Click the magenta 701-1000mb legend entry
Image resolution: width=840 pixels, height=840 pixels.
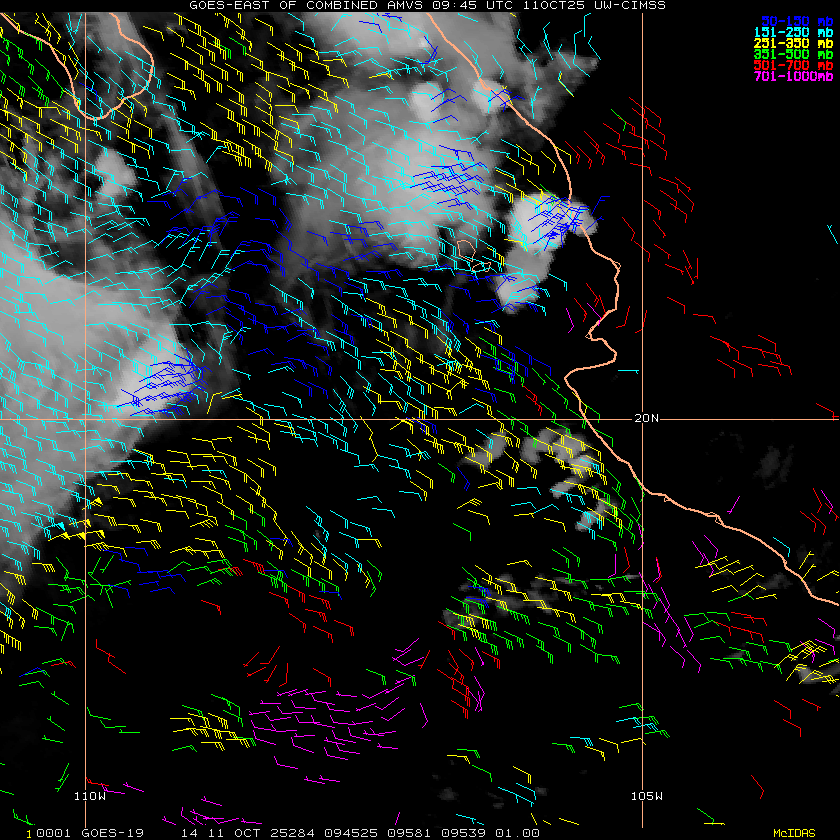click(793, 77)
